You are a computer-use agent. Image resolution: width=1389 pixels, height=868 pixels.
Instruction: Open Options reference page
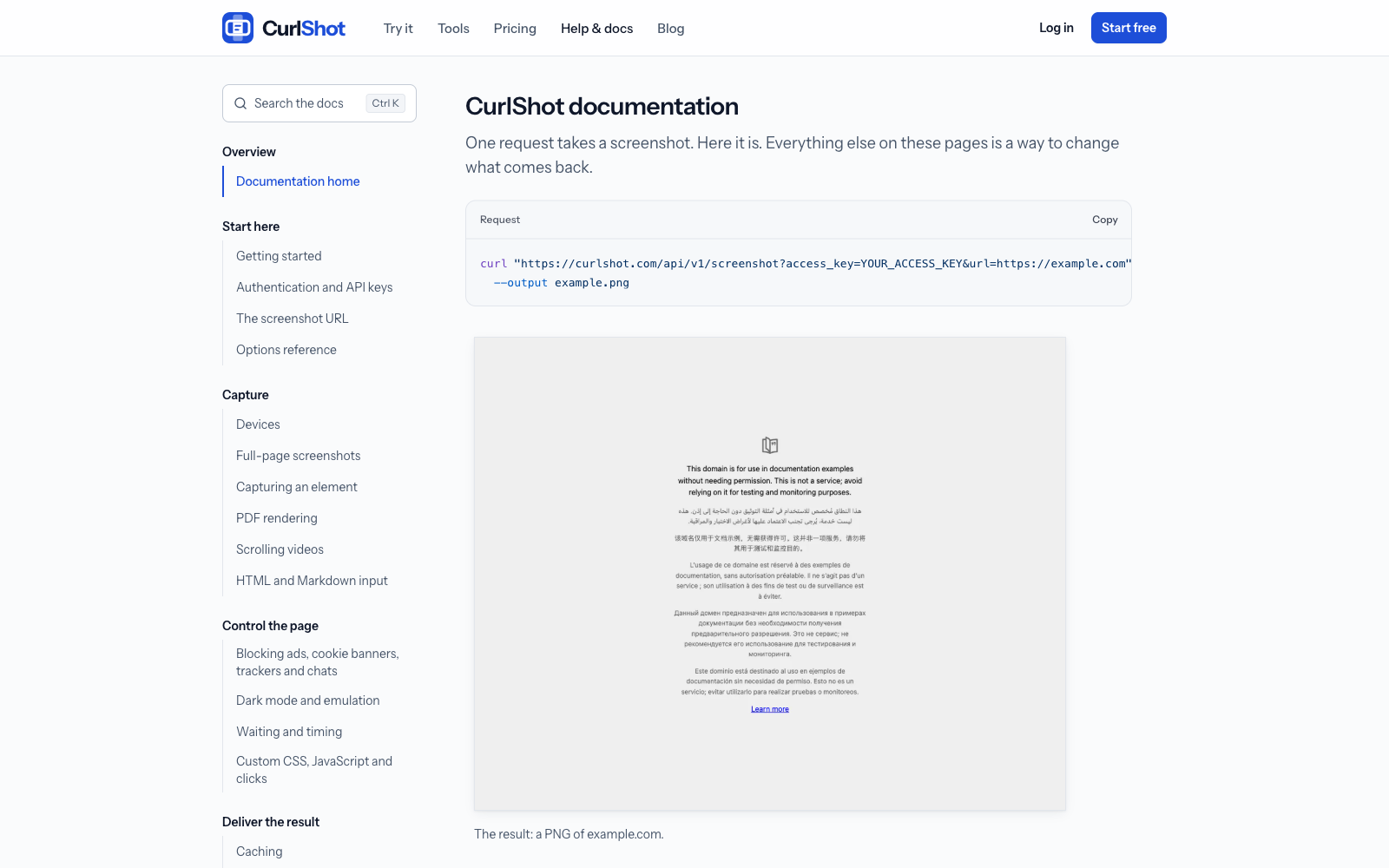pos(286,350)
